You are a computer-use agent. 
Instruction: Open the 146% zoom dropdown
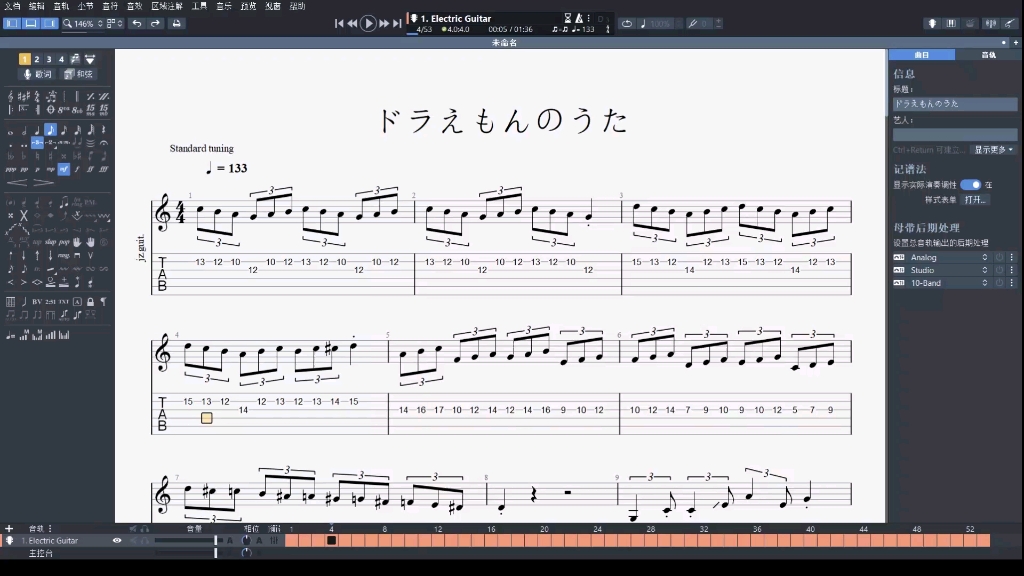coord(82,24)
